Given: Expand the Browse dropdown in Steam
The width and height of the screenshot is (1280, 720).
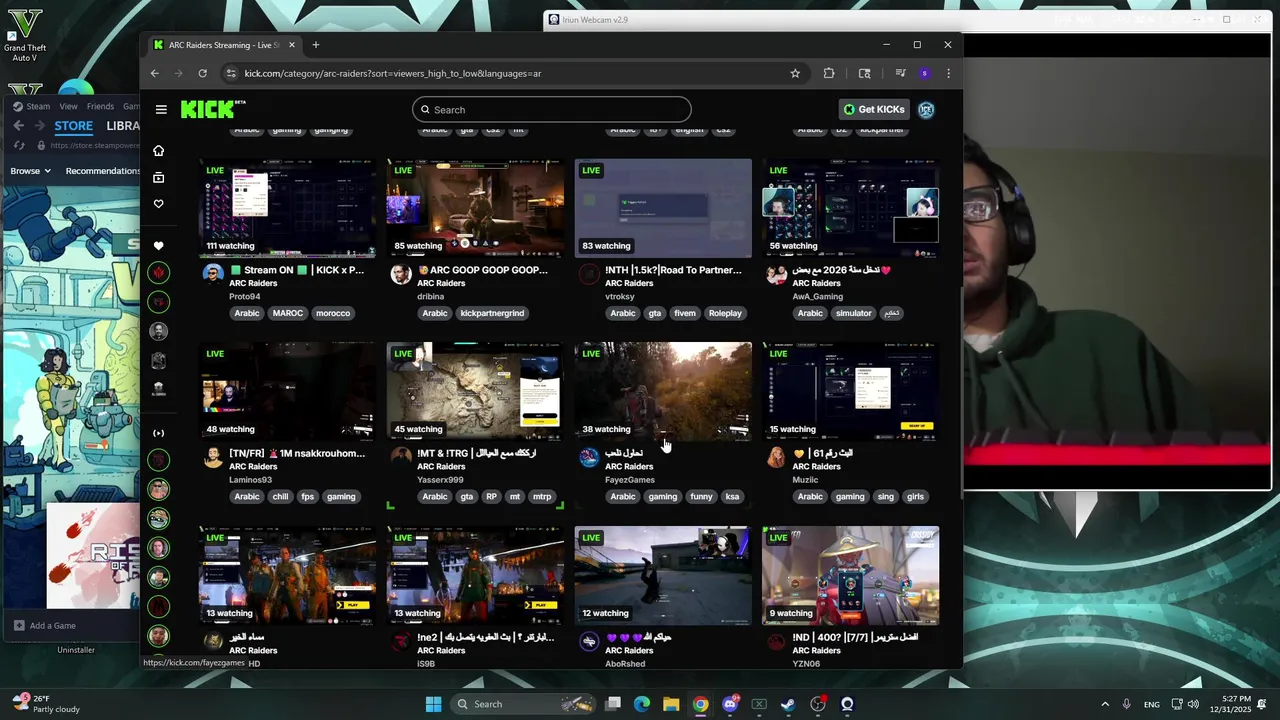Looking at the screenshot, I should click(31, 171).
